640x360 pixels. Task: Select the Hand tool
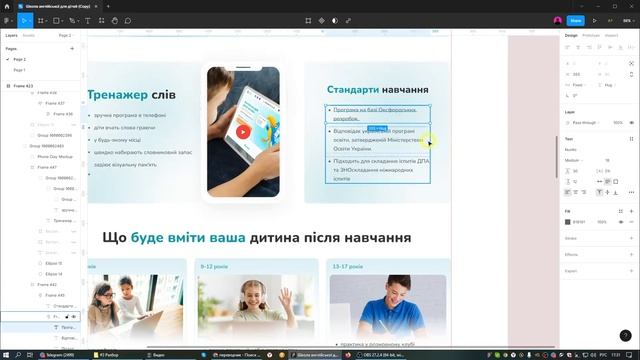(115, 21)
